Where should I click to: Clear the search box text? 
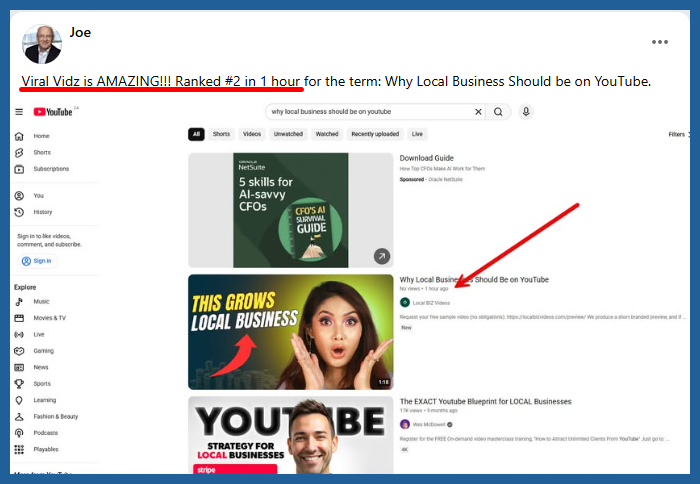click(477, 112)
